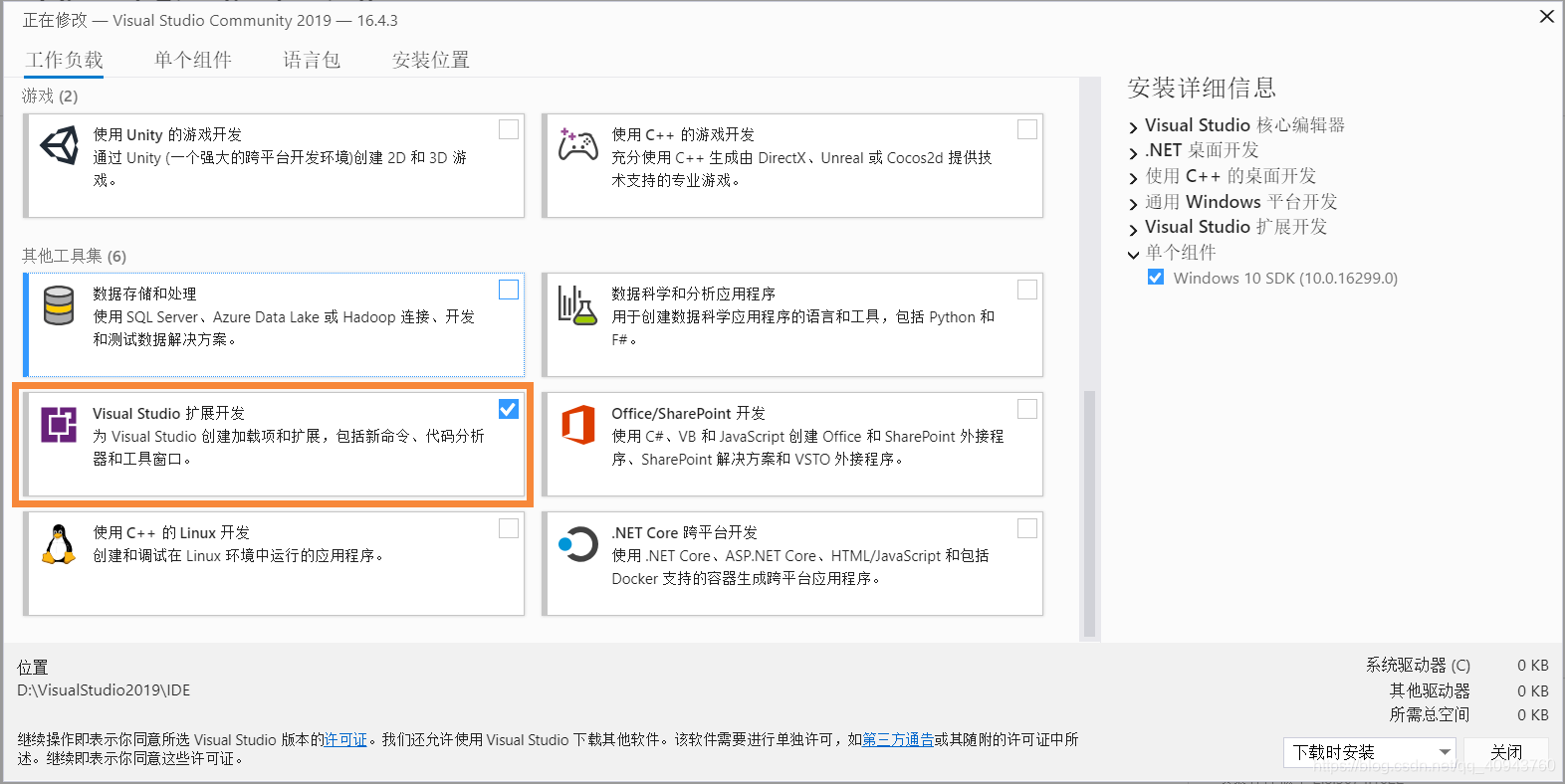This screenshot has width=1565, height=784.
Task: Expand Visual Studio 核心编辑器 details
Action: pyautogui.click(x=1133, y=127)
